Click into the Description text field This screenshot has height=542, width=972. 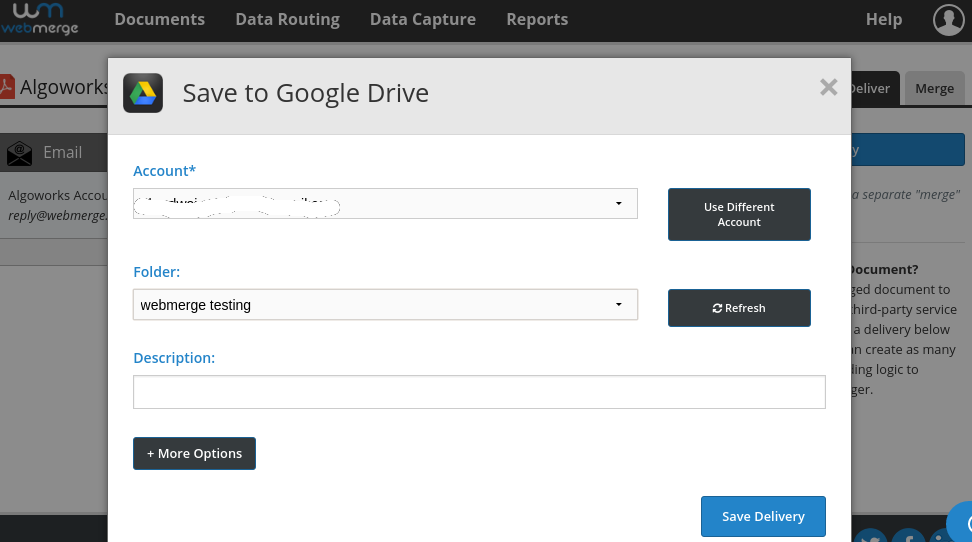(x=479, y=392)
